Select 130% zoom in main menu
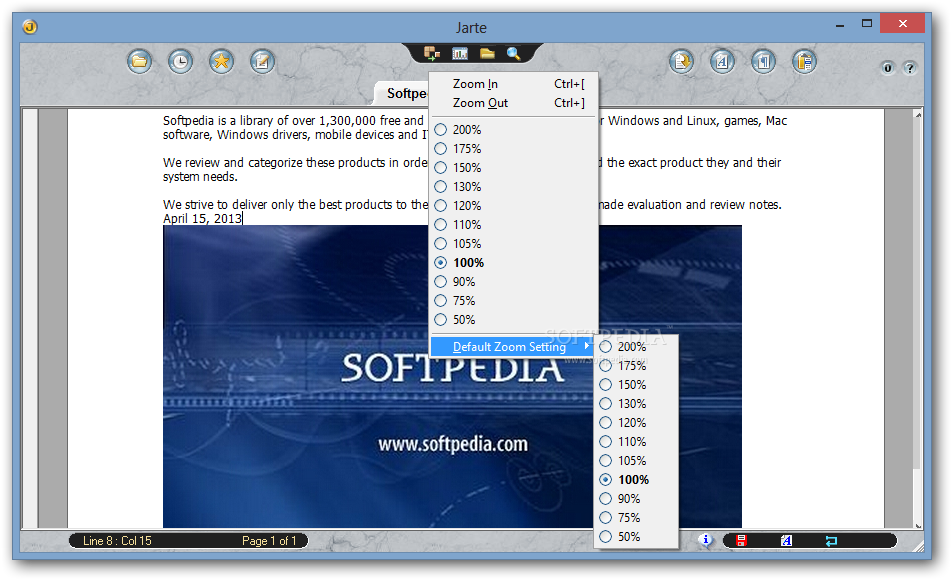 (x=513, y=186)
